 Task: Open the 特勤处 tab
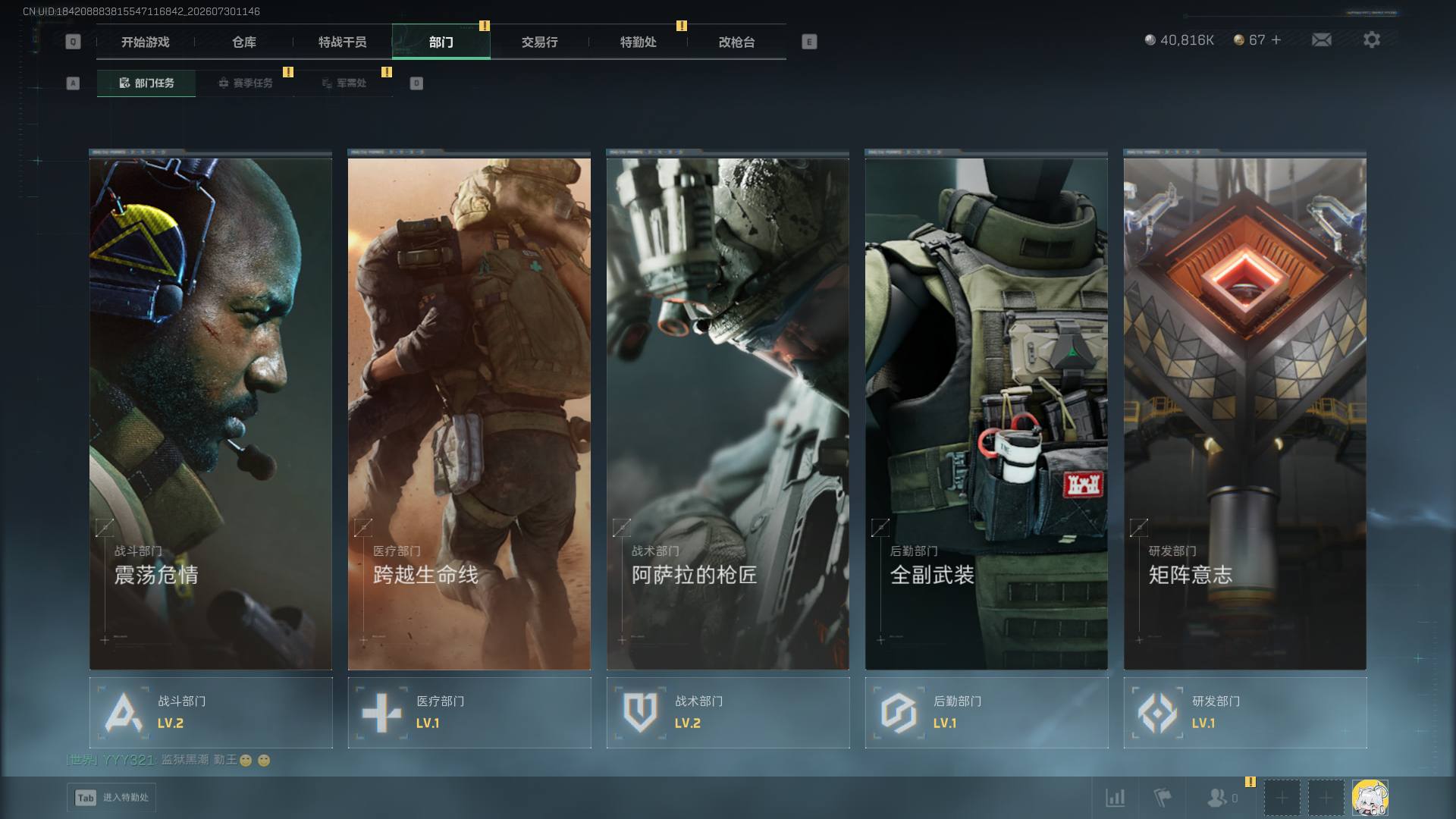tap(639, 42)
